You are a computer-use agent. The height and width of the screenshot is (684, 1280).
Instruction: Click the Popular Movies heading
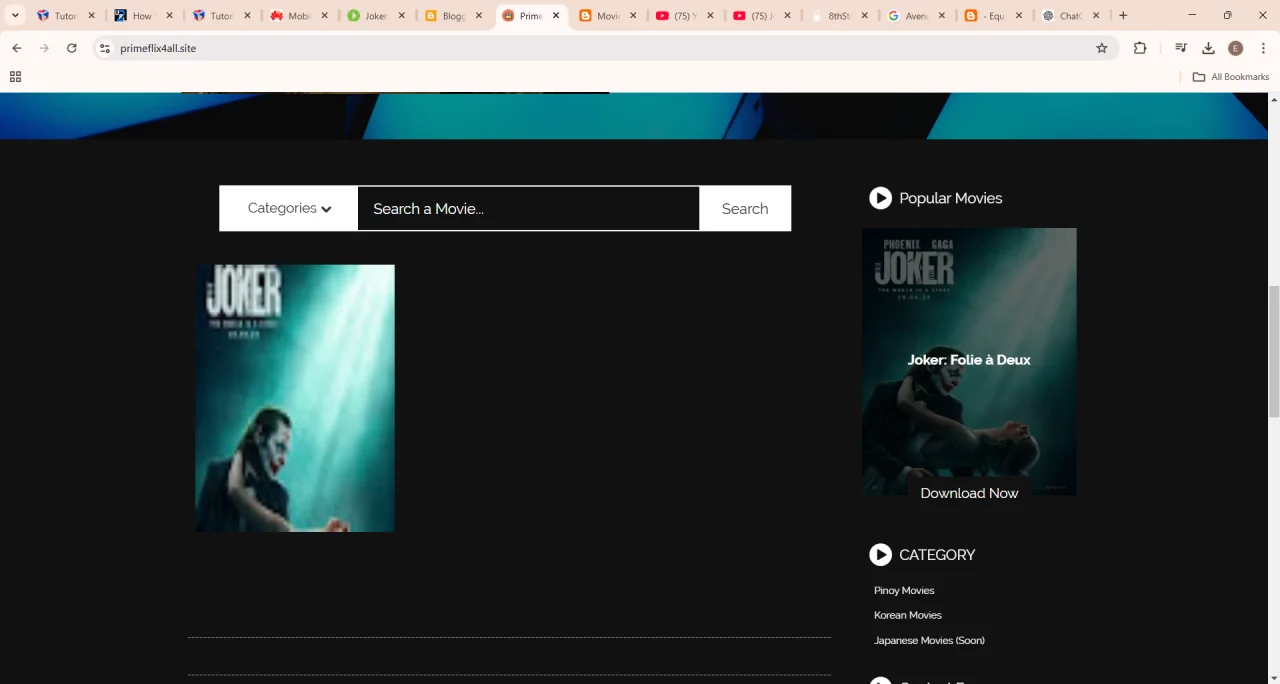coord(950,198)
